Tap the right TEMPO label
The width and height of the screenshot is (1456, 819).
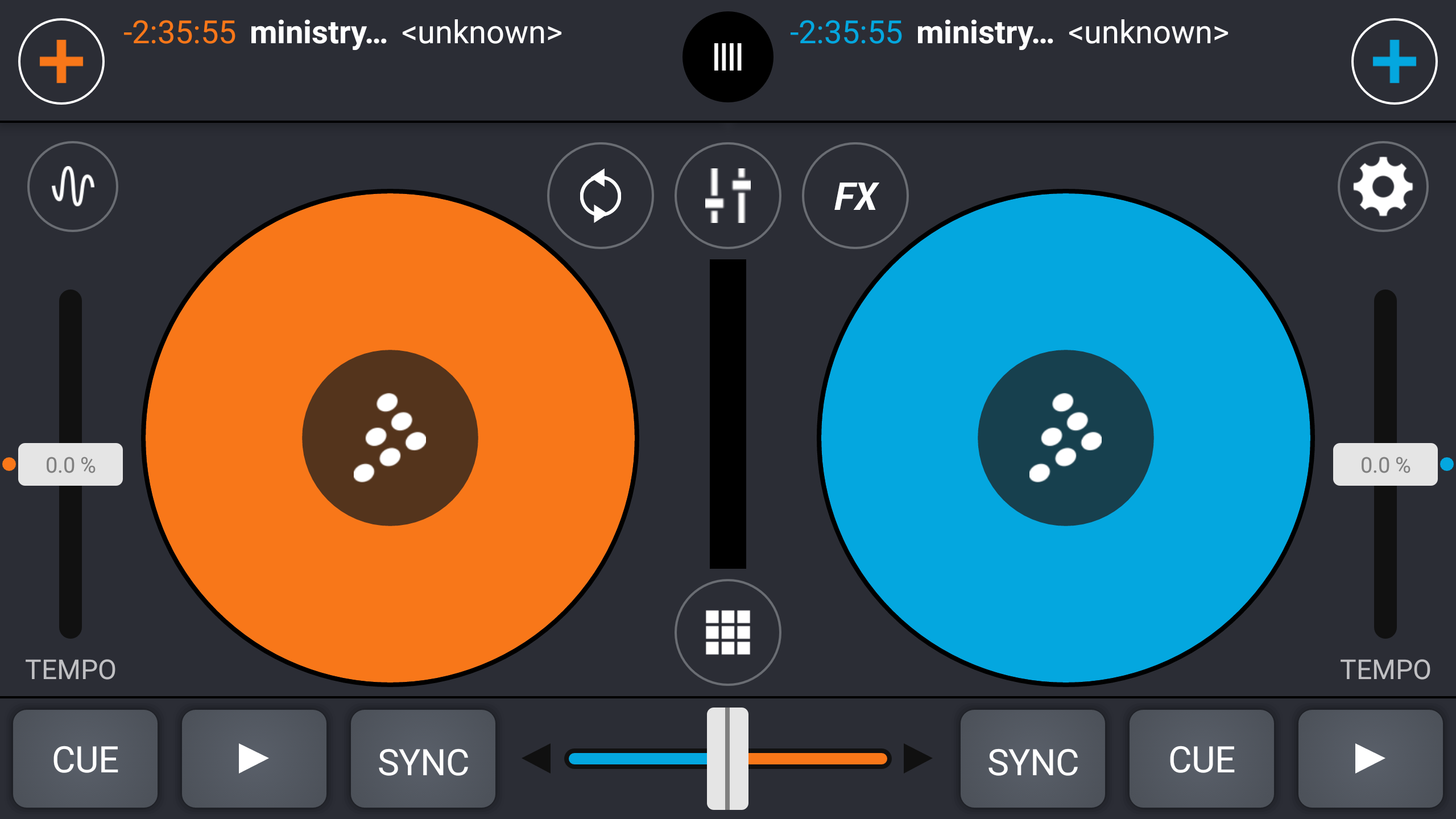tap(1385, 669)
